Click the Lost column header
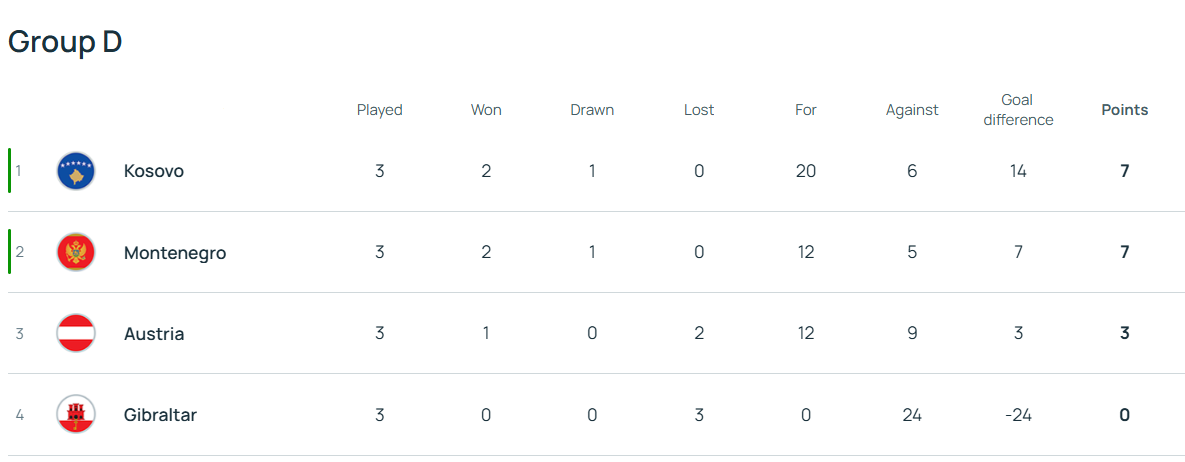1185x462 pixels. pos(699,110)
